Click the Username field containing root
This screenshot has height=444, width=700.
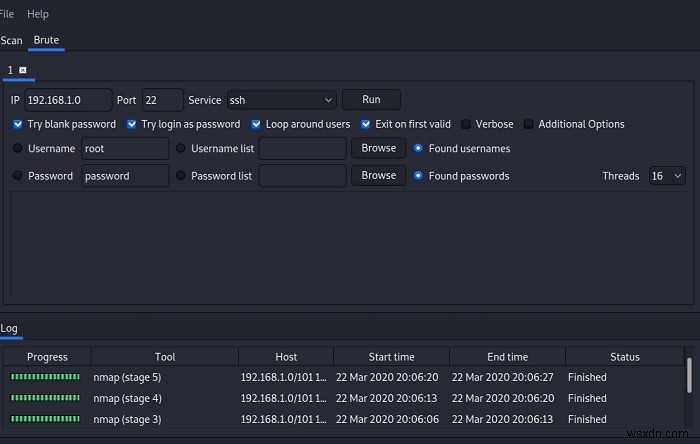coord(125,149)
